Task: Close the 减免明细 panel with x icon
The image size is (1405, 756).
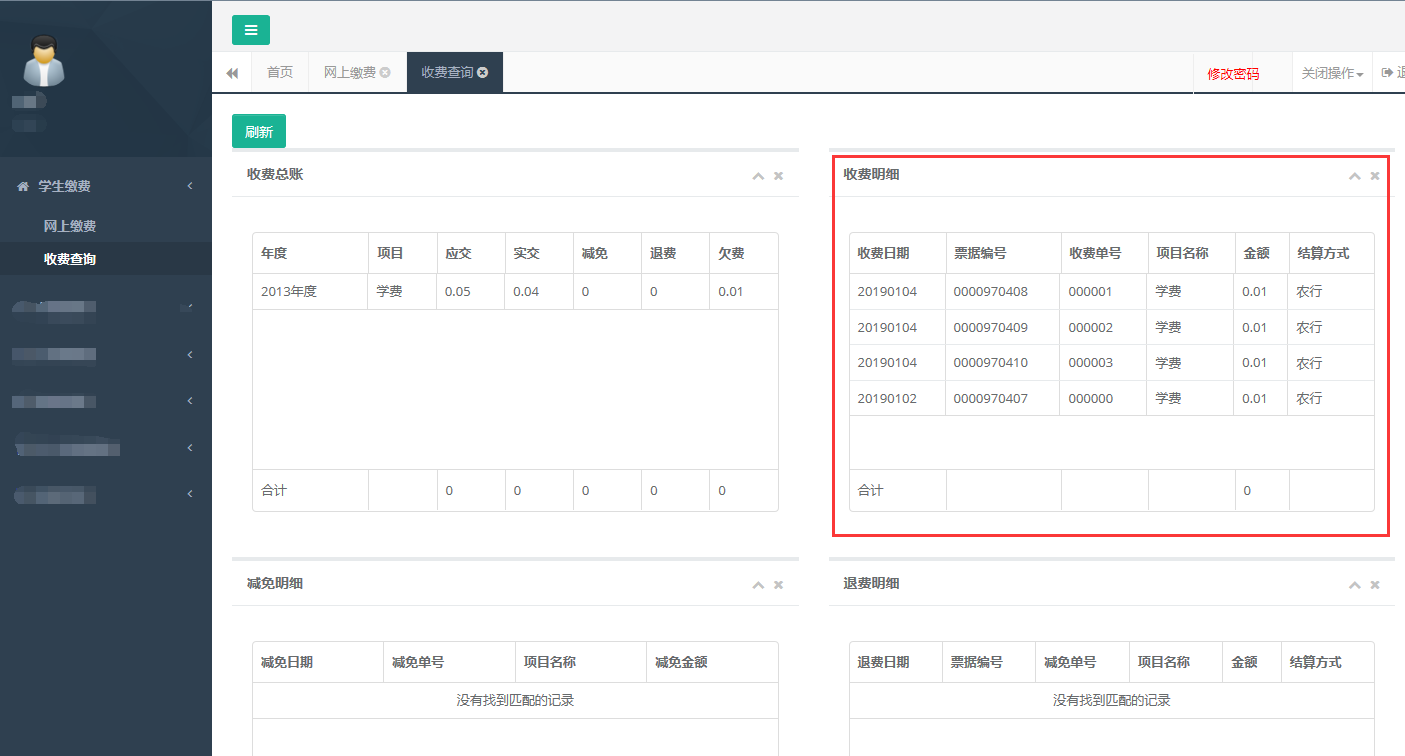Action: 778,585
